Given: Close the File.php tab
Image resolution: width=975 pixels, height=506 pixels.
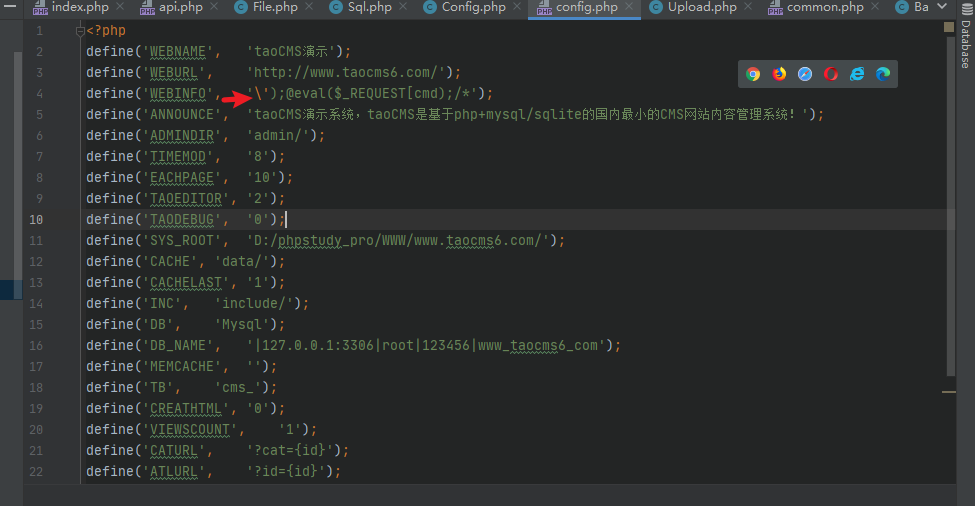Looking at the screenshot, I should coord(310,7).
